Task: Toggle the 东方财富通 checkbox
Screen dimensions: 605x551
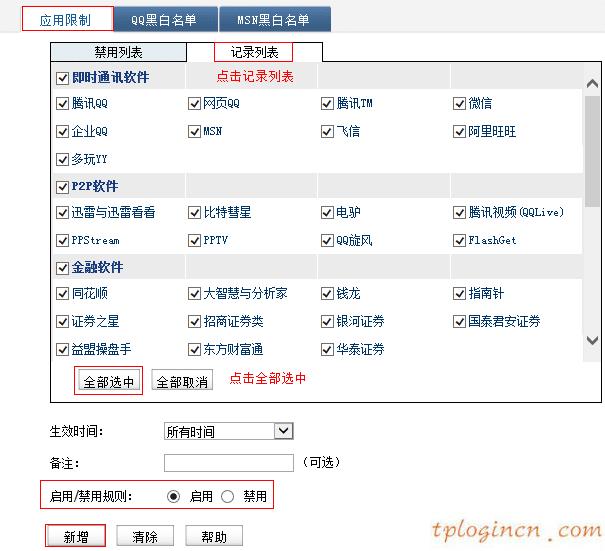Action: [195, 349]
